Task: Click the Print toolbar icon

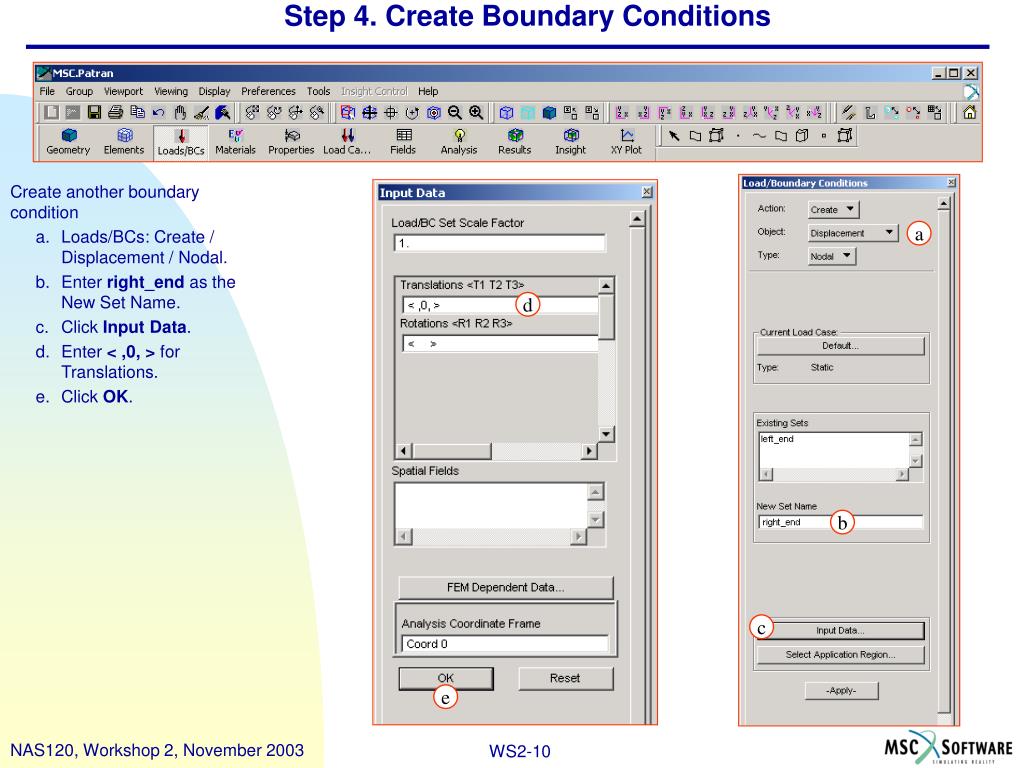Action: click(x=116, y=113)
